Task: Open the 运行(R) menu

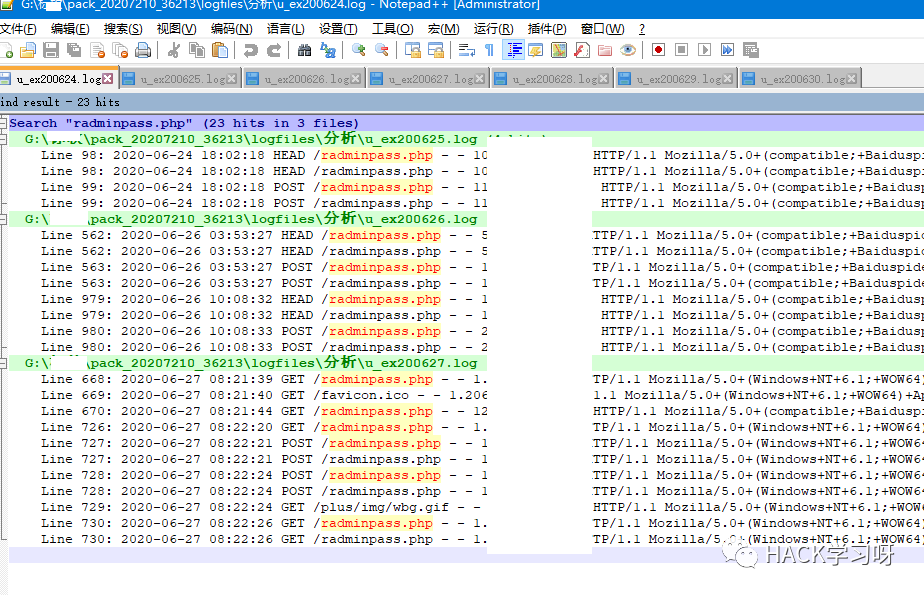Action: (x=494, y=29)
